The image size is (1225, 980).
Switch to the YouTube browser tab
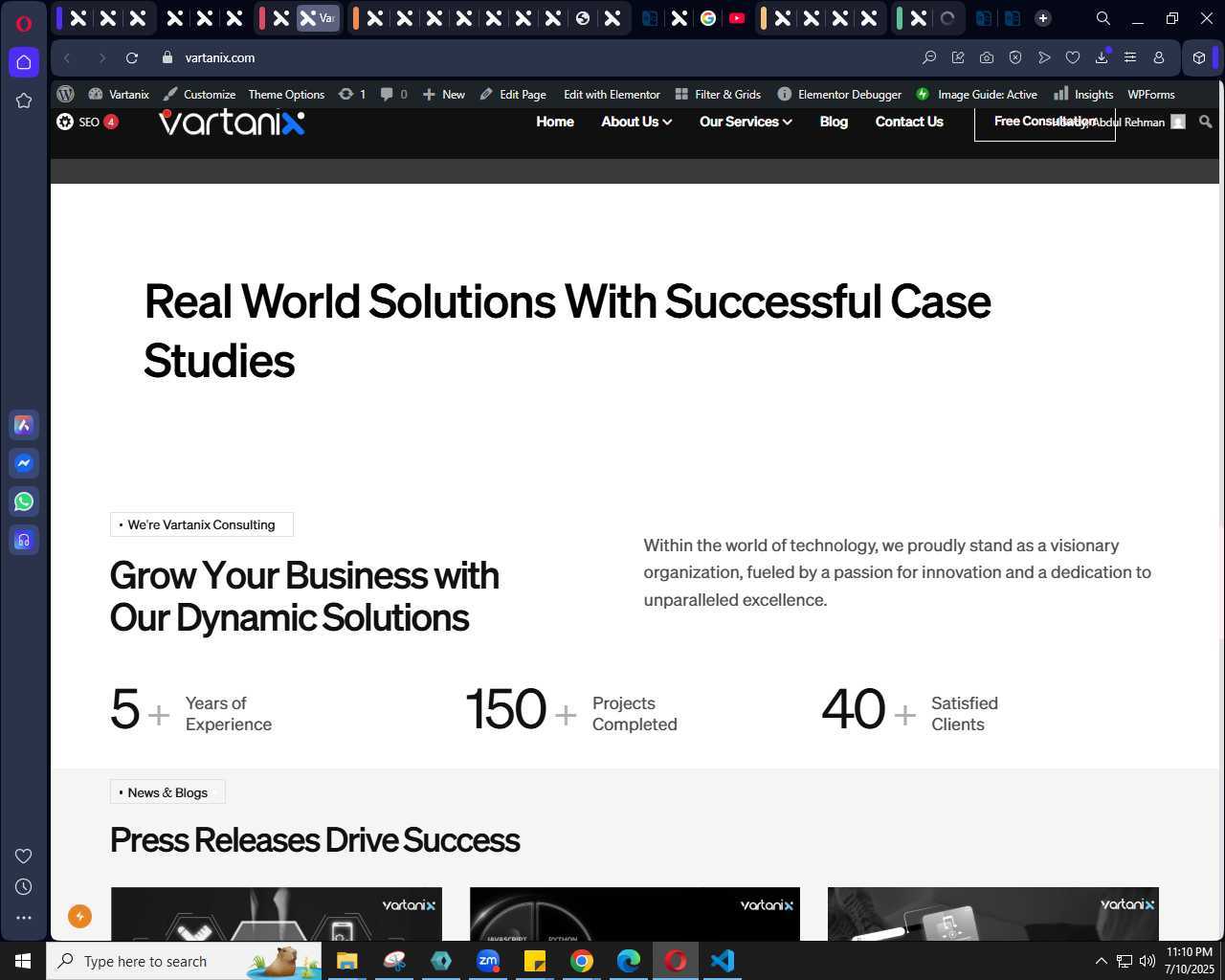coord(737,18)
